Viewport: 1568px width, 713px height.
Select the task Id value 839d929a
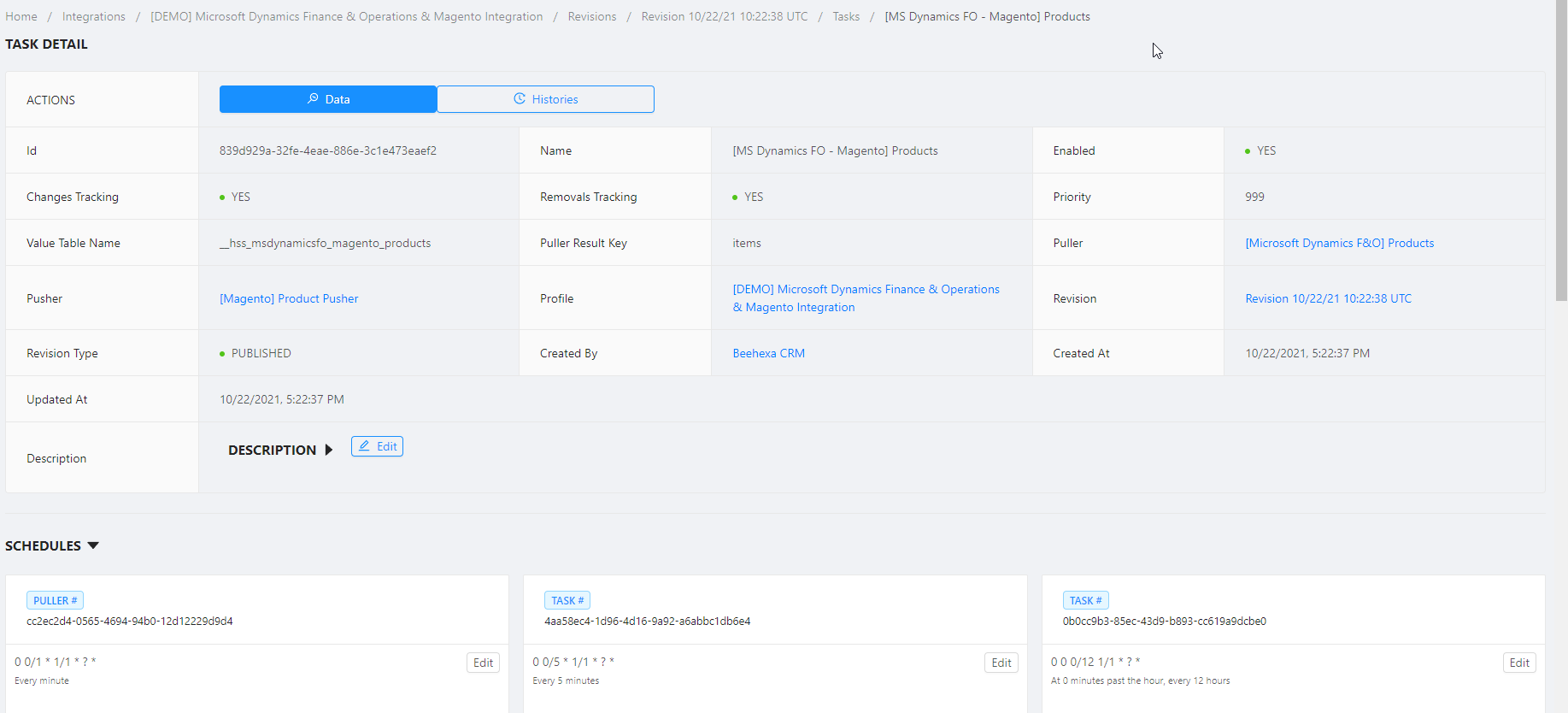click(328, 150)
